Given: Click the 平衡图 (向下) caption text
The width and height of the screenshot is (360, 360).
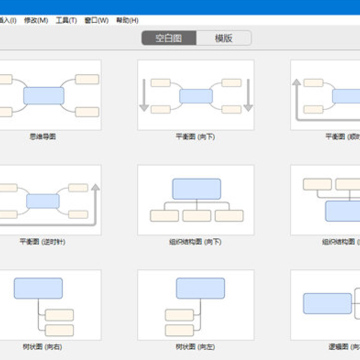Looking at the screenshot, I should click(196, 137).
